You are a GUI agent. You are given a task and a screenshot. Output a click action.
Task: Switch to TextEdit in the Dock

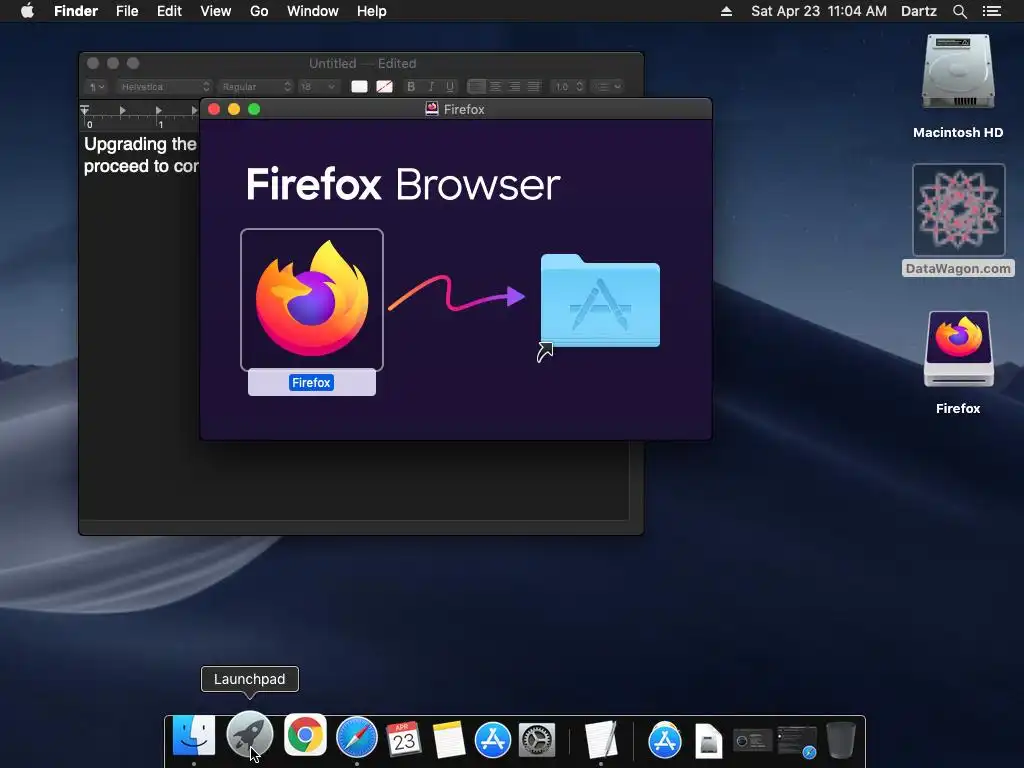[x=601, y=739]
